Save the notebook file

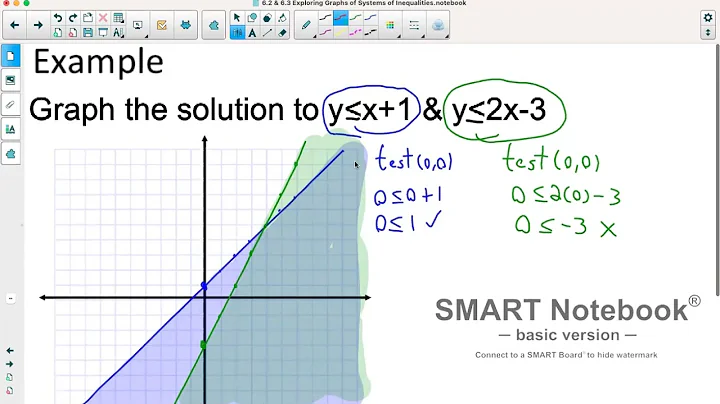coord(88,33)
